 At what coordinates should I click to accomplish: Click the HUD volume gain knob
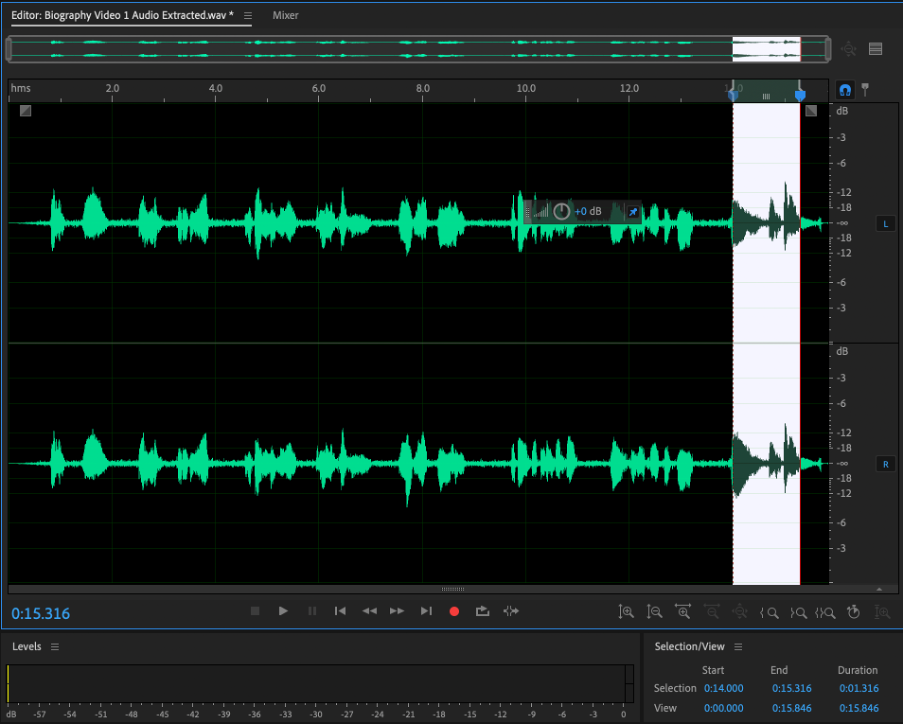click(562, 211)
